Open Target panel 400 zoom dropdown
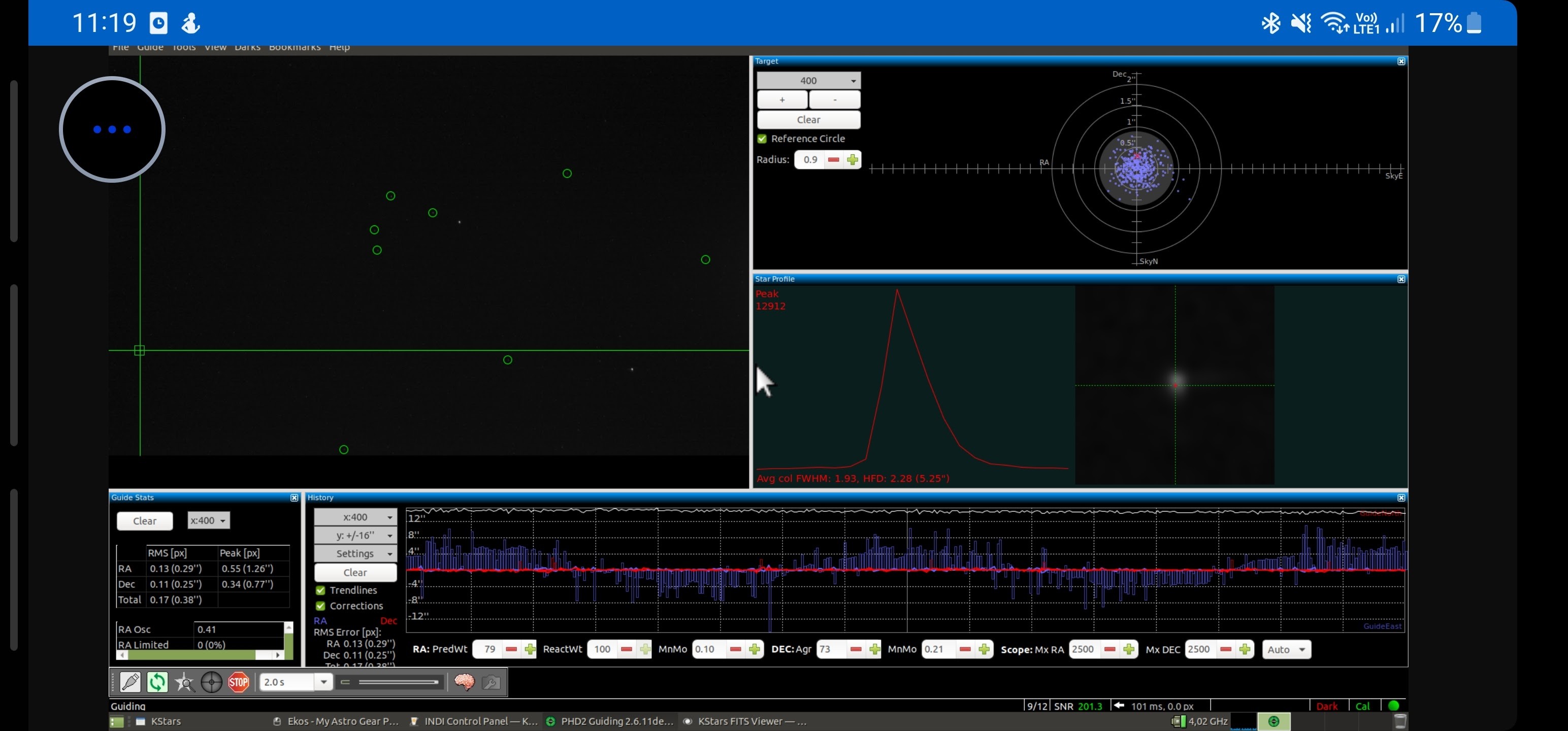The image size is (1568, 731). pyautogui.click(x=808, y=80)
